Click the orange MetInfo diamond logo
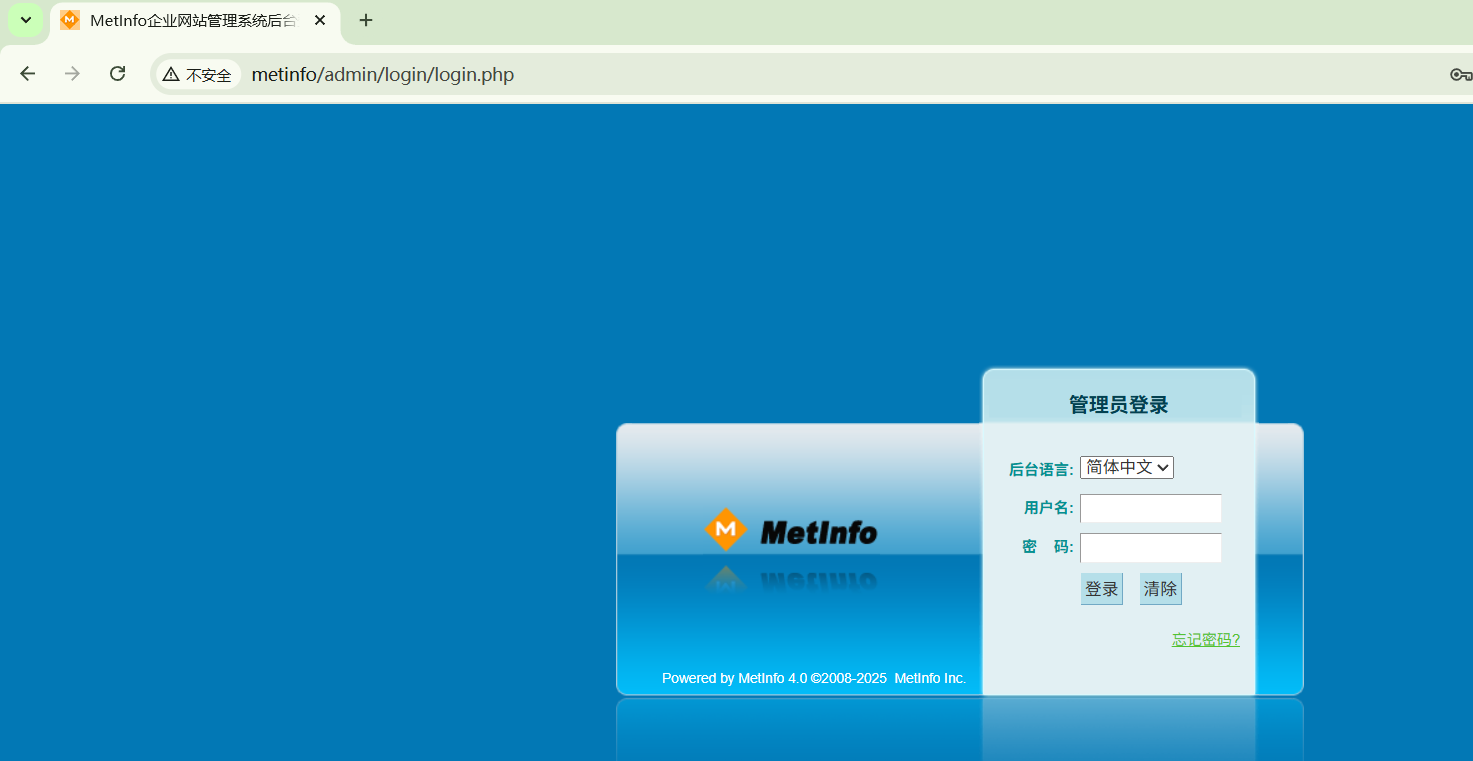This screenshot has width=1473, height=761. [x=725, y=530]
